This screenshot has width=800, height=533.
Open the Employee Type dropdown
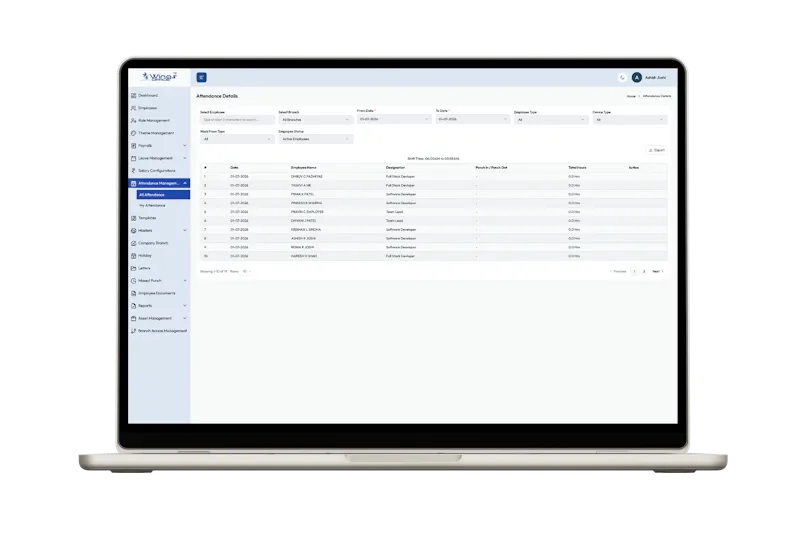551,120
